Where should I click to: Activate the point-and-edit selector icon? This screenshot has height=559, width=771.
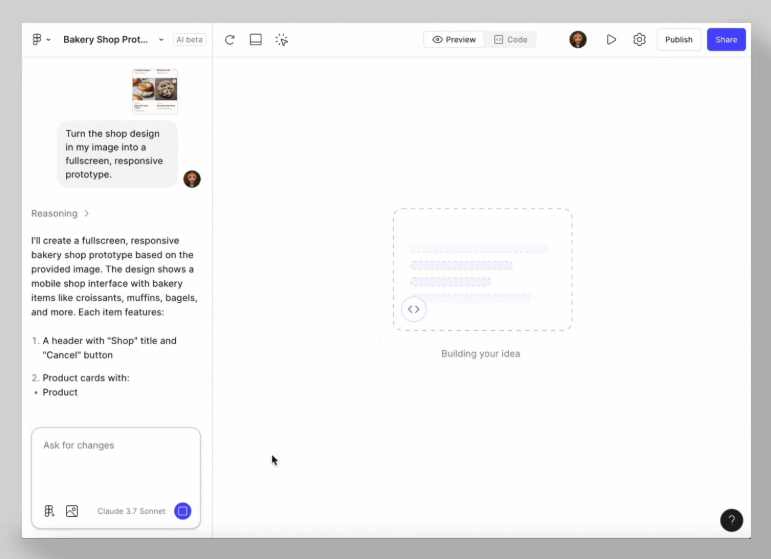point(282,40)
